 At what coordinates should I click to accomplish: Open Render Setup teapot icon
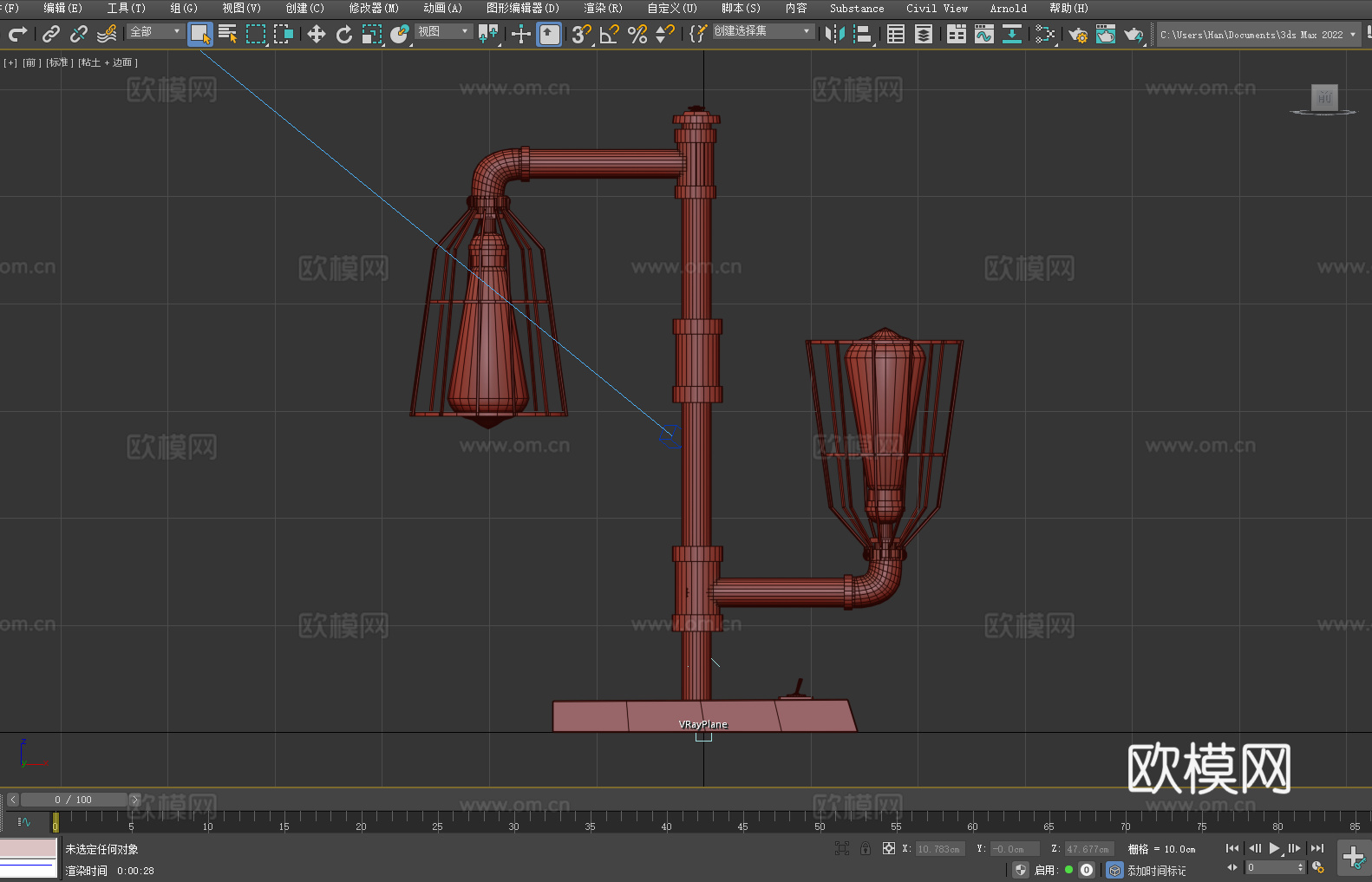click(x=1077, y=34)
